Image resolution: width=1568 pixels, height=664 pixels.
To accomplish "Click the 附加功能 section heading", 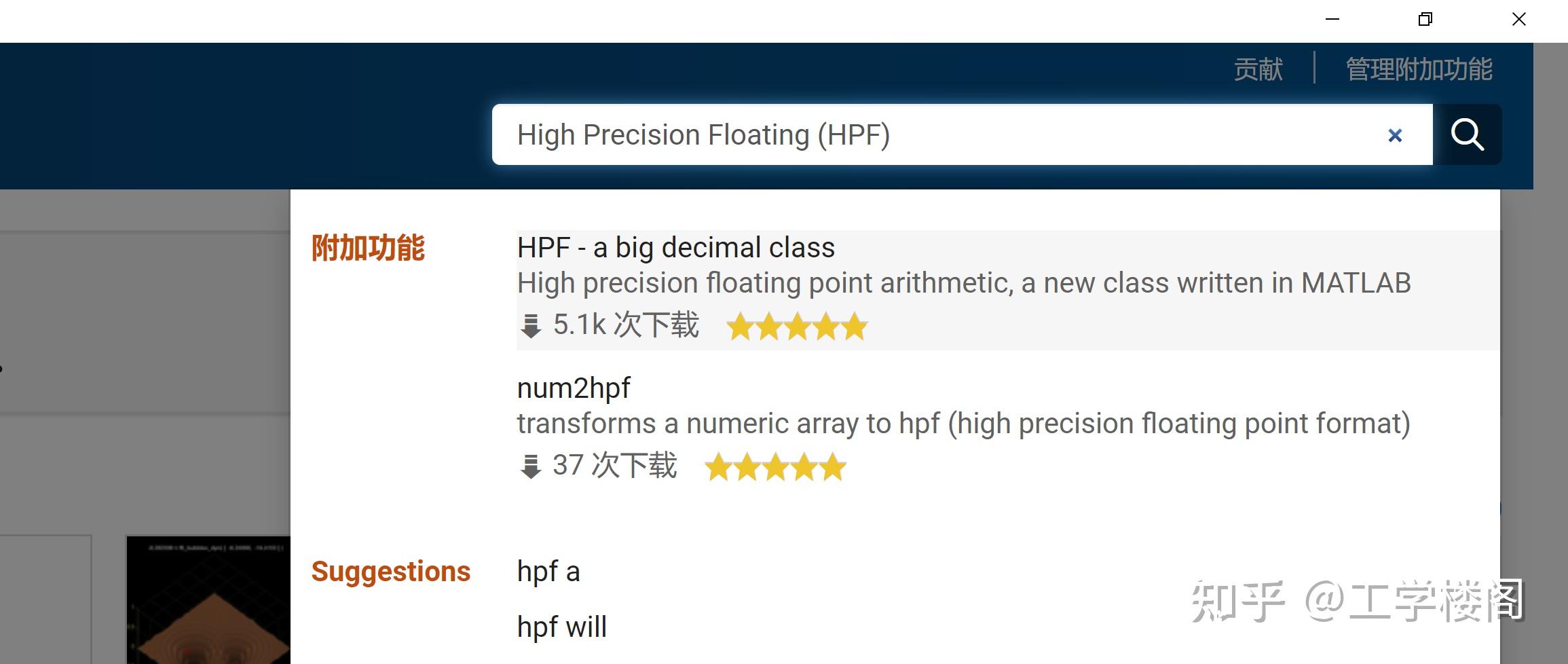I will pyautogui.click(x=368, y=248).
